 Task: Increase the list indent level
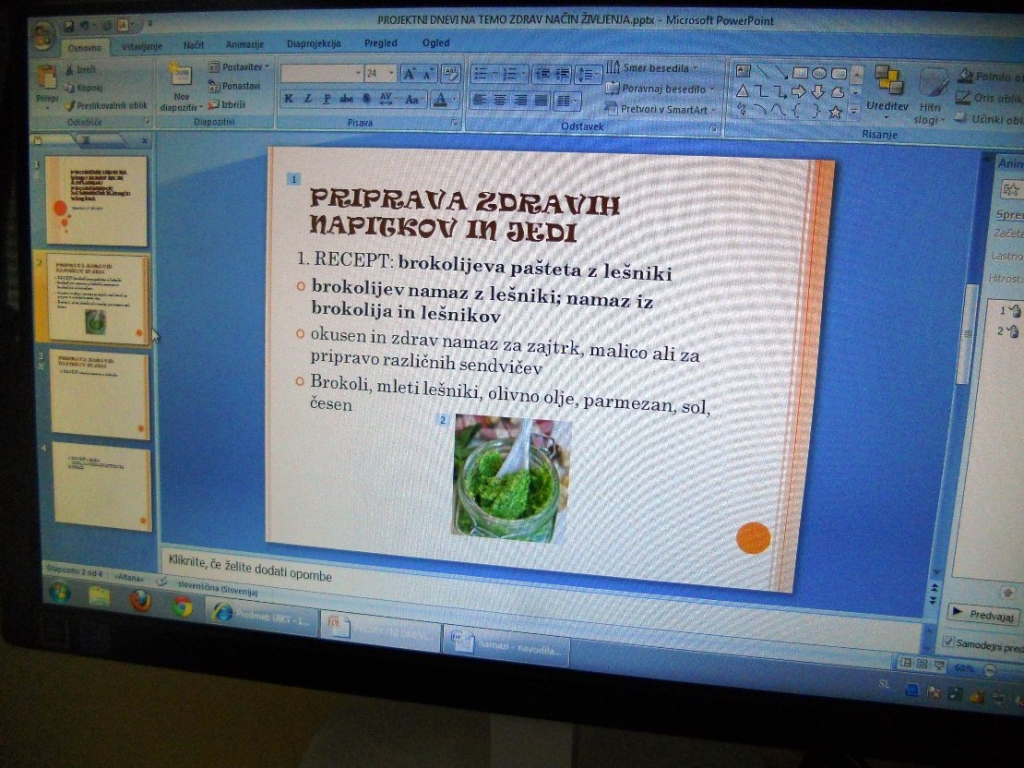pyautogui.click(x=562, y=74)
